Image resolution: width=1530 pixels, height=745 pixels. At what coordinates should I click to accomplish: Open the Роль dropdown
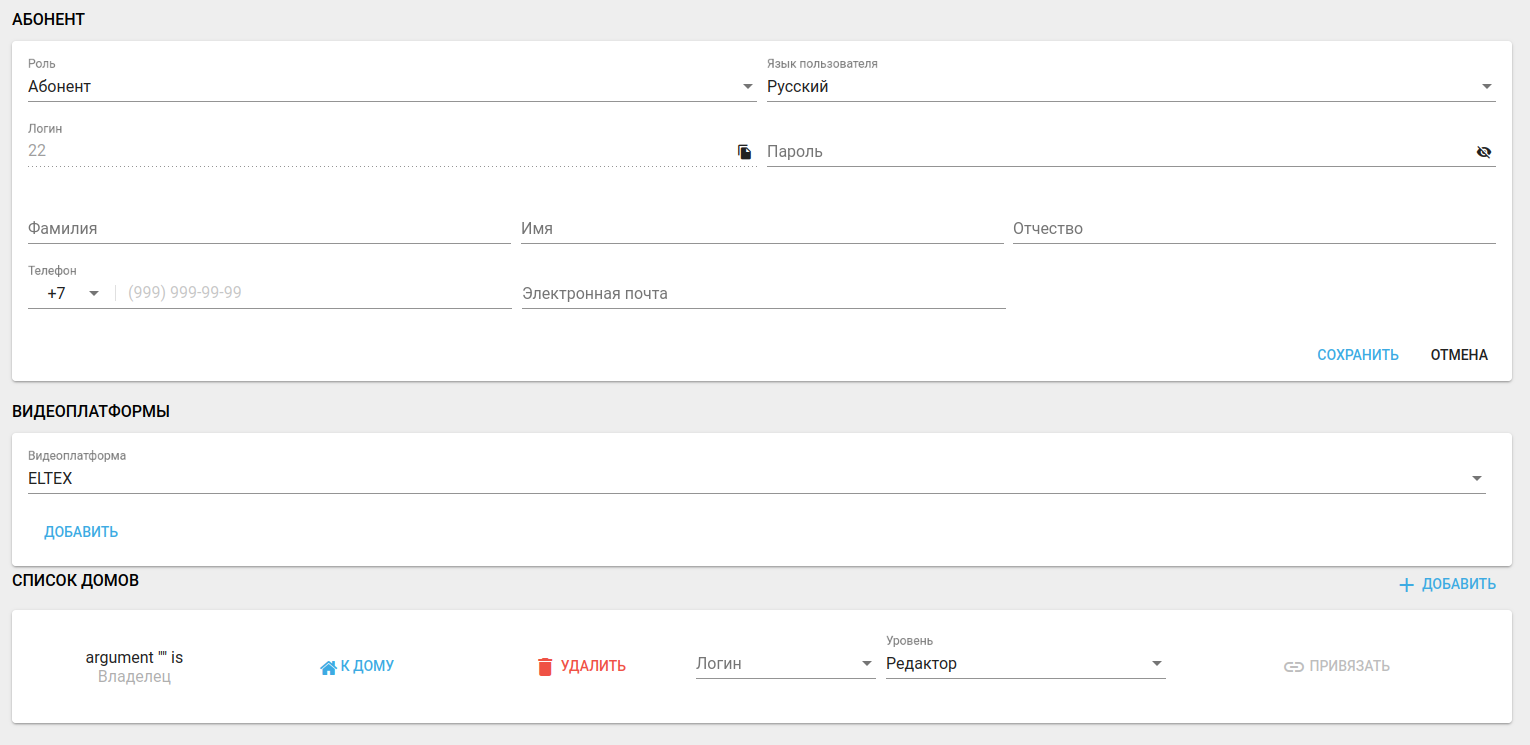(391, 87)
